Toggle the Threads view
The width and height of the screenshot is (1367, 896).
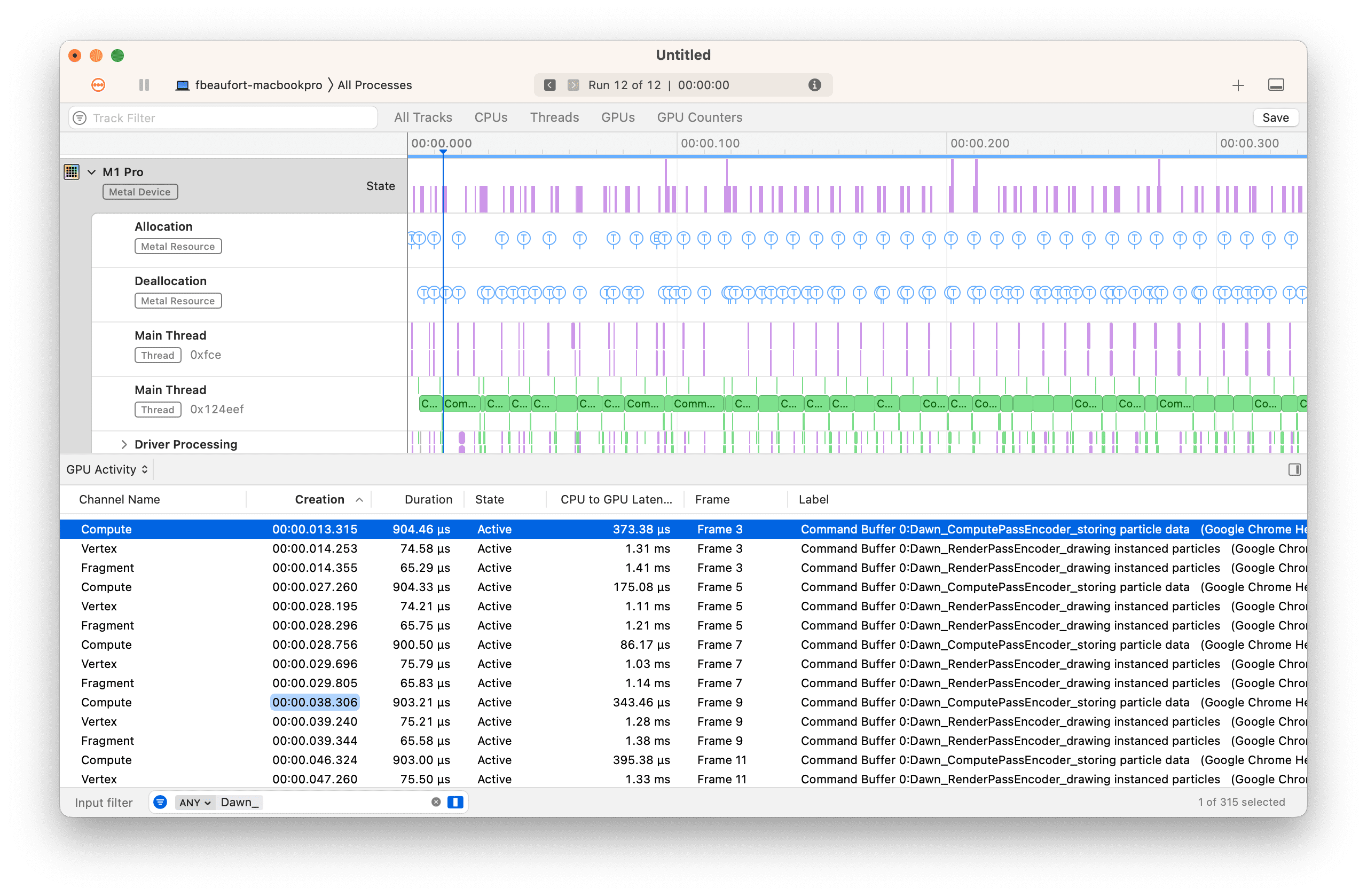[555, 117]
